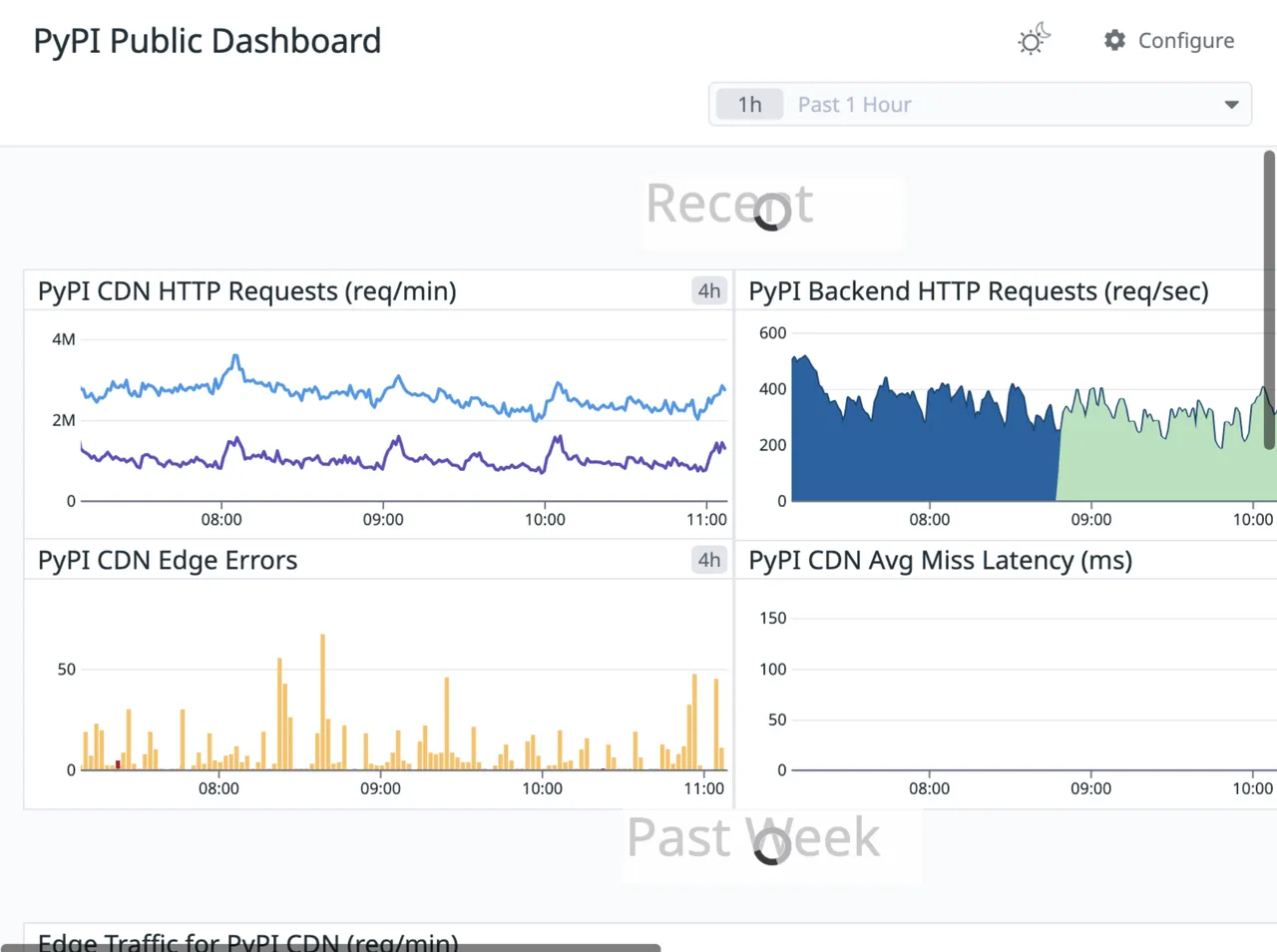Click the vertical page scrollbar thumb
1277x952 pixels.
[1269, 299]
